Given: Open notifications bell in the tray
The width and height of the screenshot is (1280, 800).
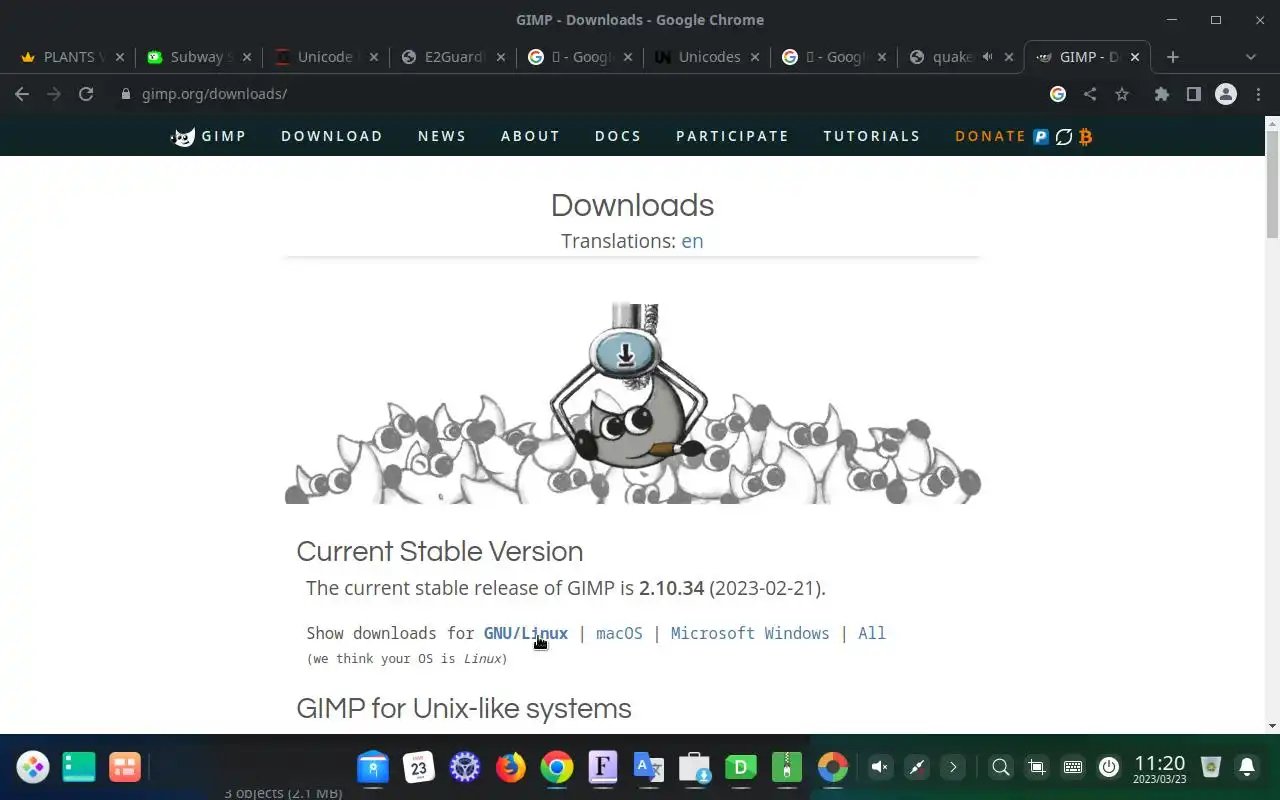Looking at the screenshot, I should point(1247,767).
